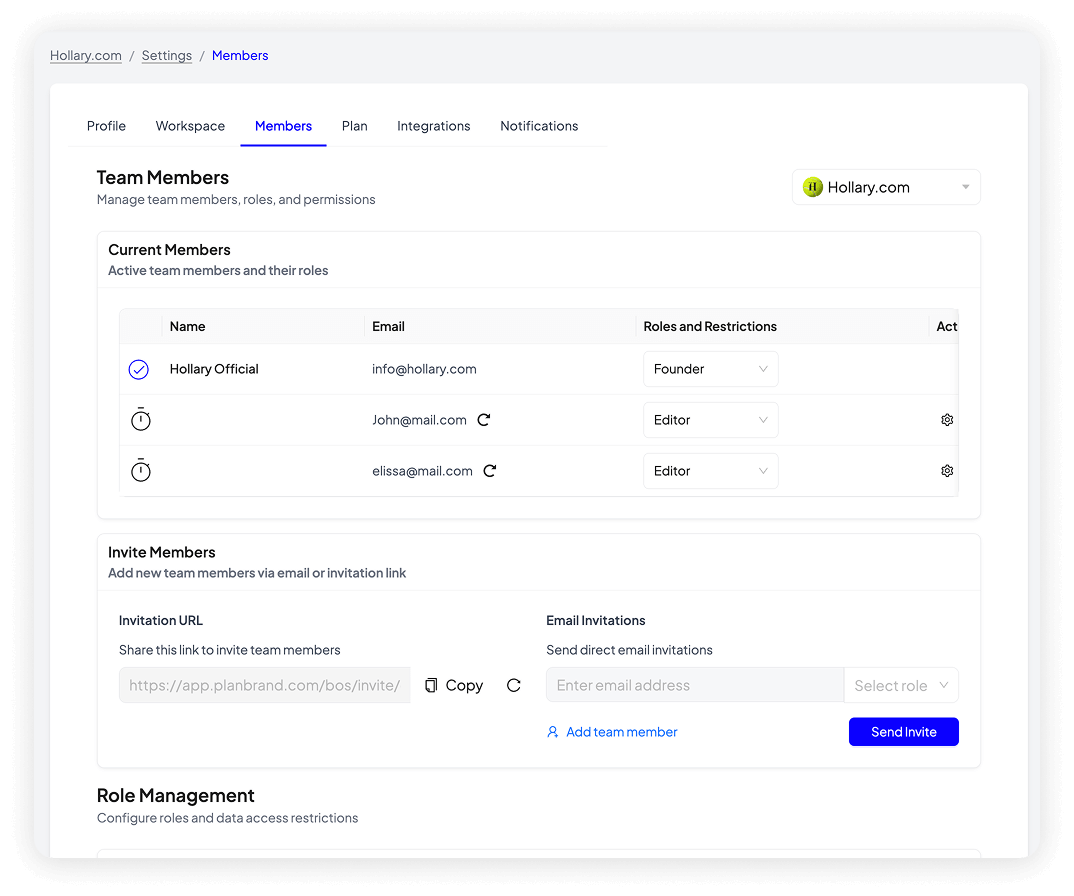Switch to the Integrations tab
This screenshot has width=1074, height=896.
433,126
